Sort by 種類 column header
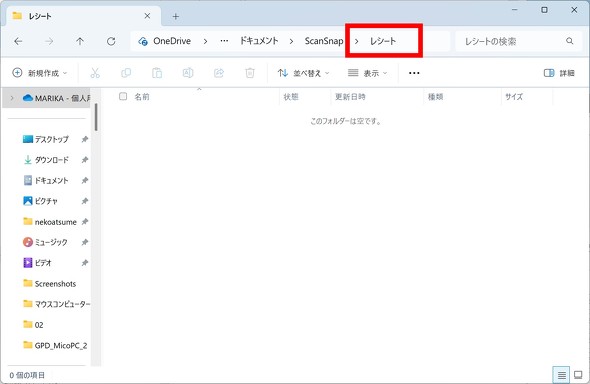590x384 pixels. click(x=435, y=97)
